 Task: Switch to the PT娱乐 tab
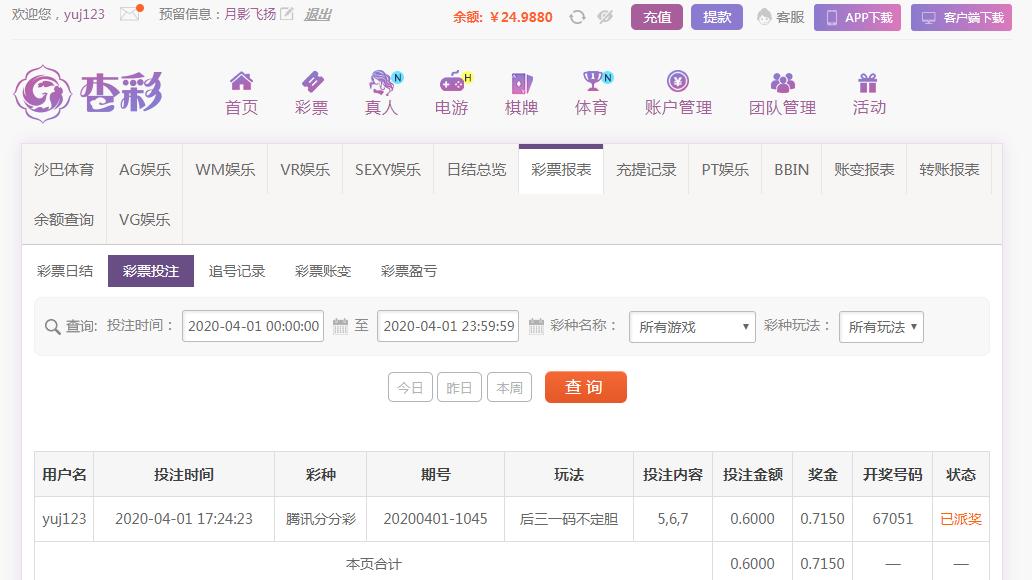pos(725,169)
